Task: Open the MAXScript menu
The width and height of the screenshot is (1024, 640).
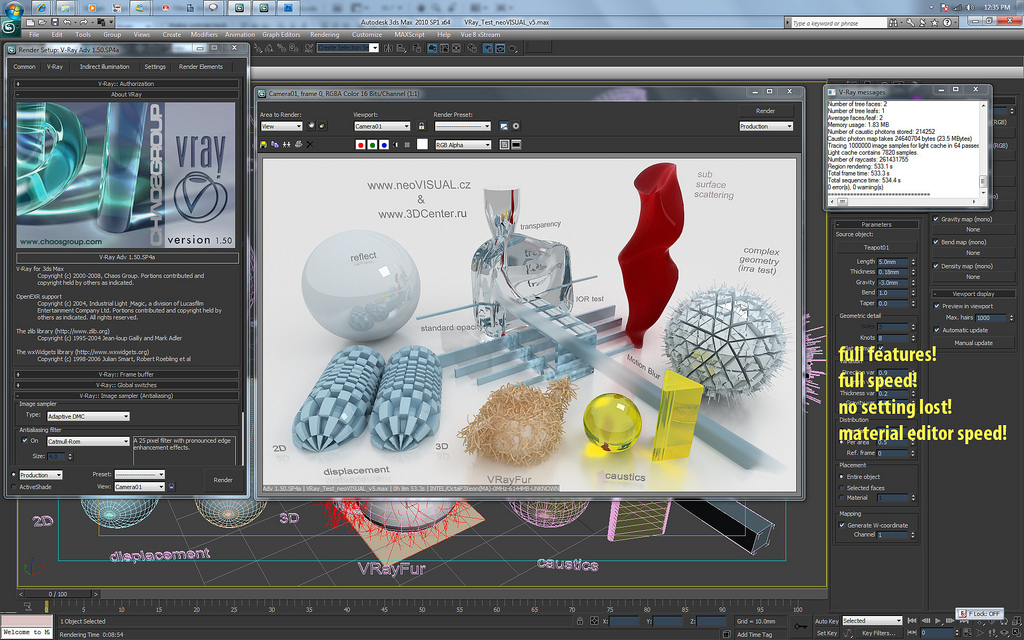Action: [x=409, y=35]
